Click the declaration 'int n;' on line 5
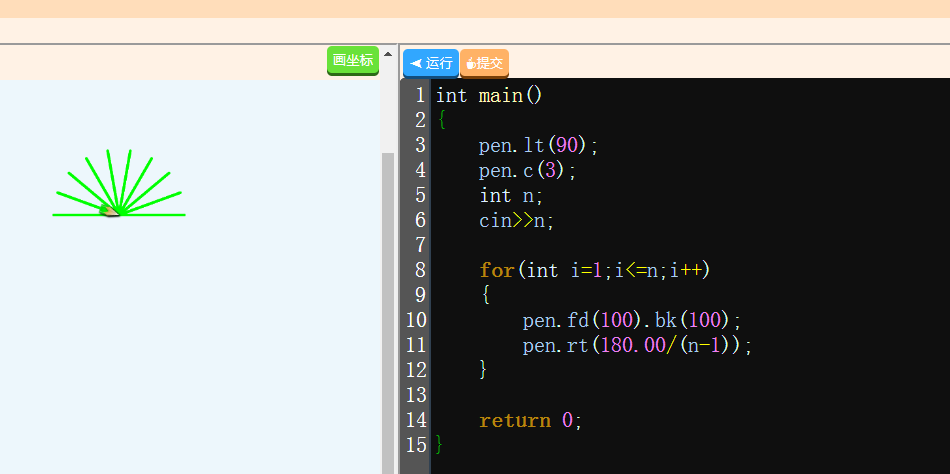Viewport: 950px width, 474px height. coord(511,196)
